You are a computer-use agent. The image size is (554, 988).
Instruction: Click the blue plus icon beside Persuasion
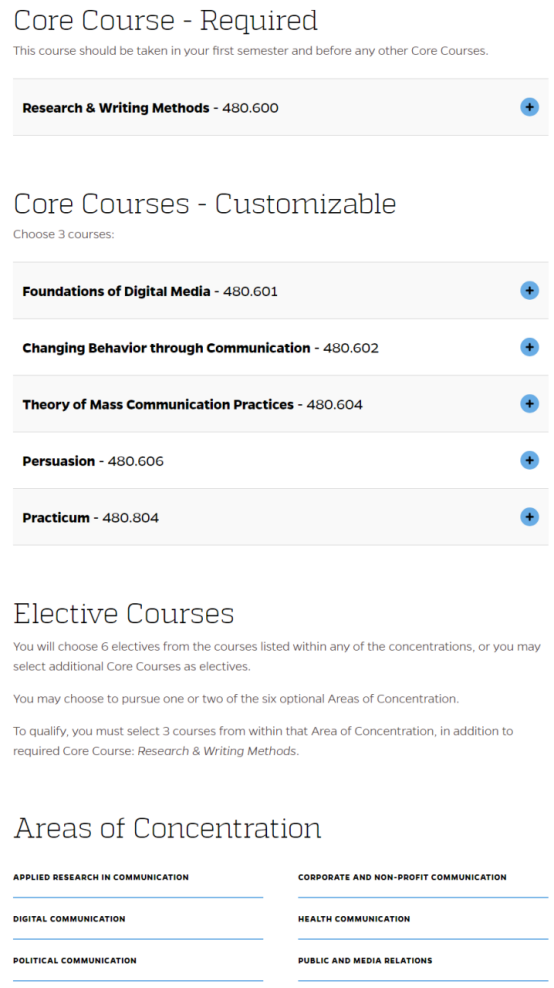pos(529,461)
